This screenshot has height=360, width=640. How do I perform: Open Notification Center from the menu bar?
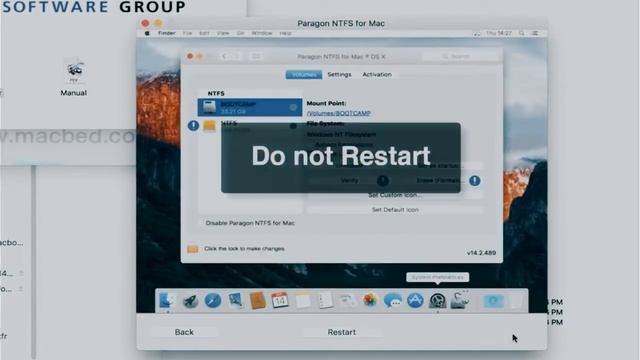click(x=535, y=33)
